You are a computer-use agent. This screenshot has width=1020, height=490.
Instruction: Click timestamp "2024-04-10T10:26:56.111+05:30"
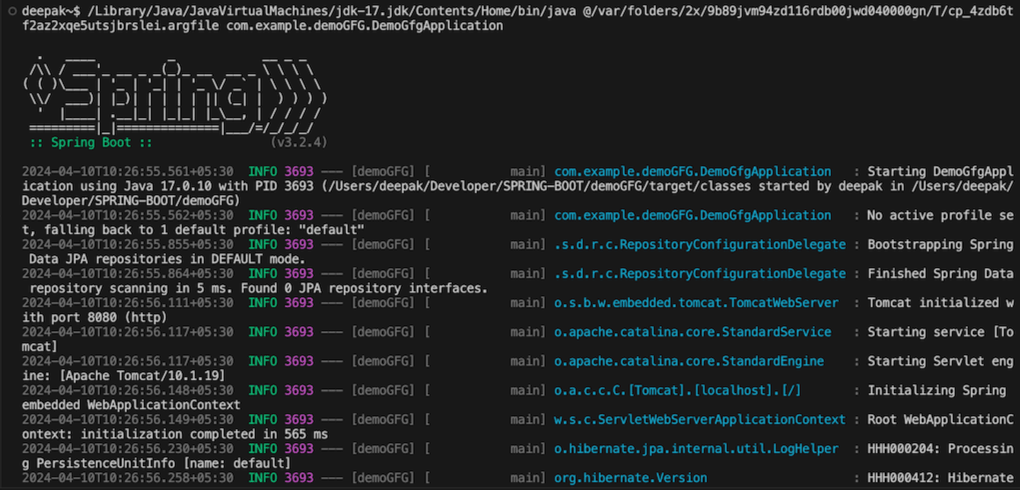(128, 303)
